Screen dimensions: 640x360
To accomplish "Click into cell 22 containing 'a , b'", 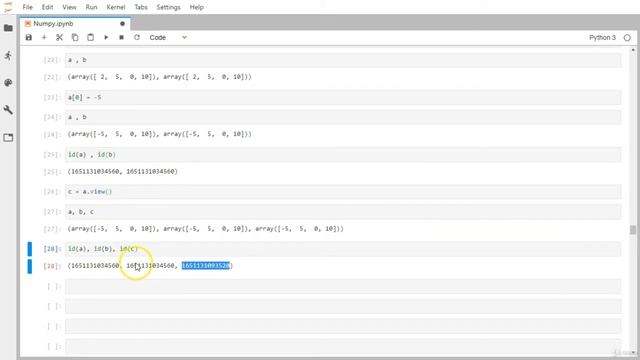I will pos(343,60).
